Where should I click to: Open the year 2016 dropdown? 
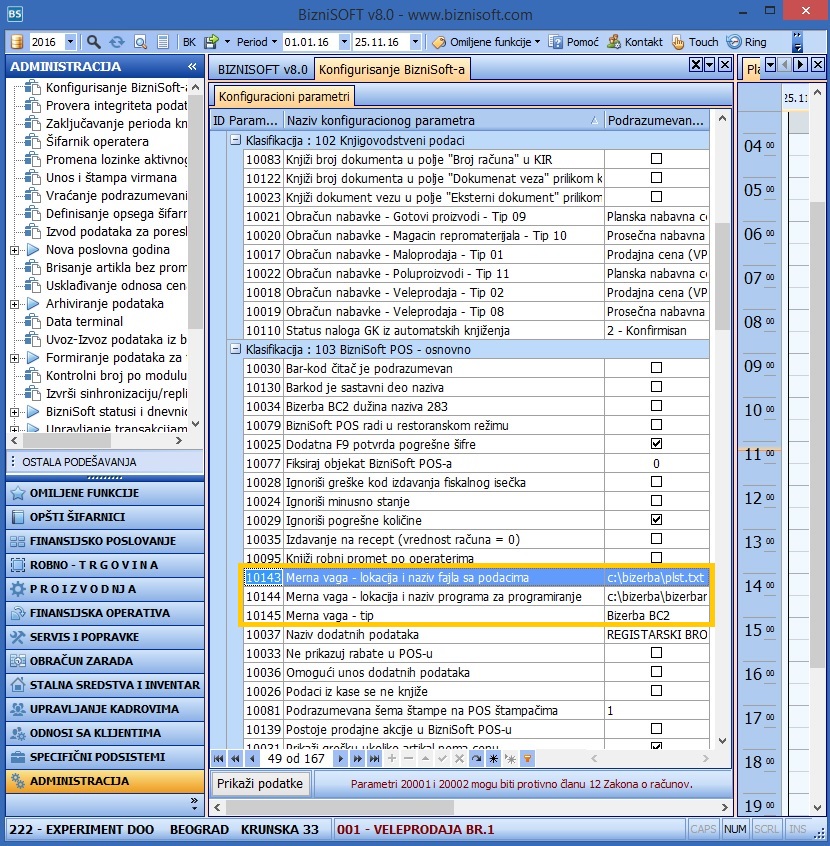(x=70, y=42)
